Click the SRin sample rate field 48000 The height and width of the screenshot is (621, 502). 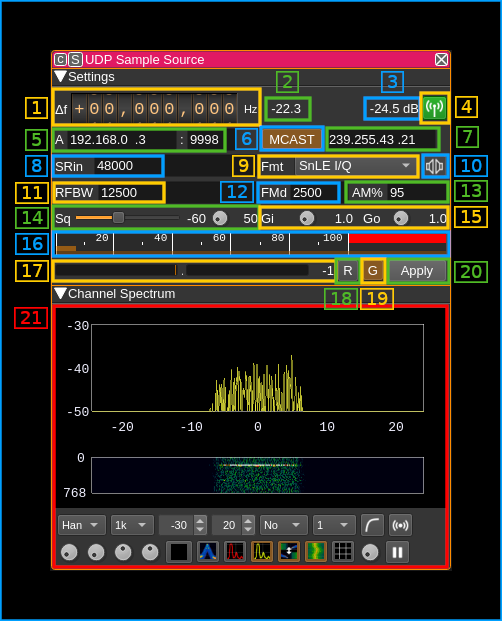coord(128,166)
